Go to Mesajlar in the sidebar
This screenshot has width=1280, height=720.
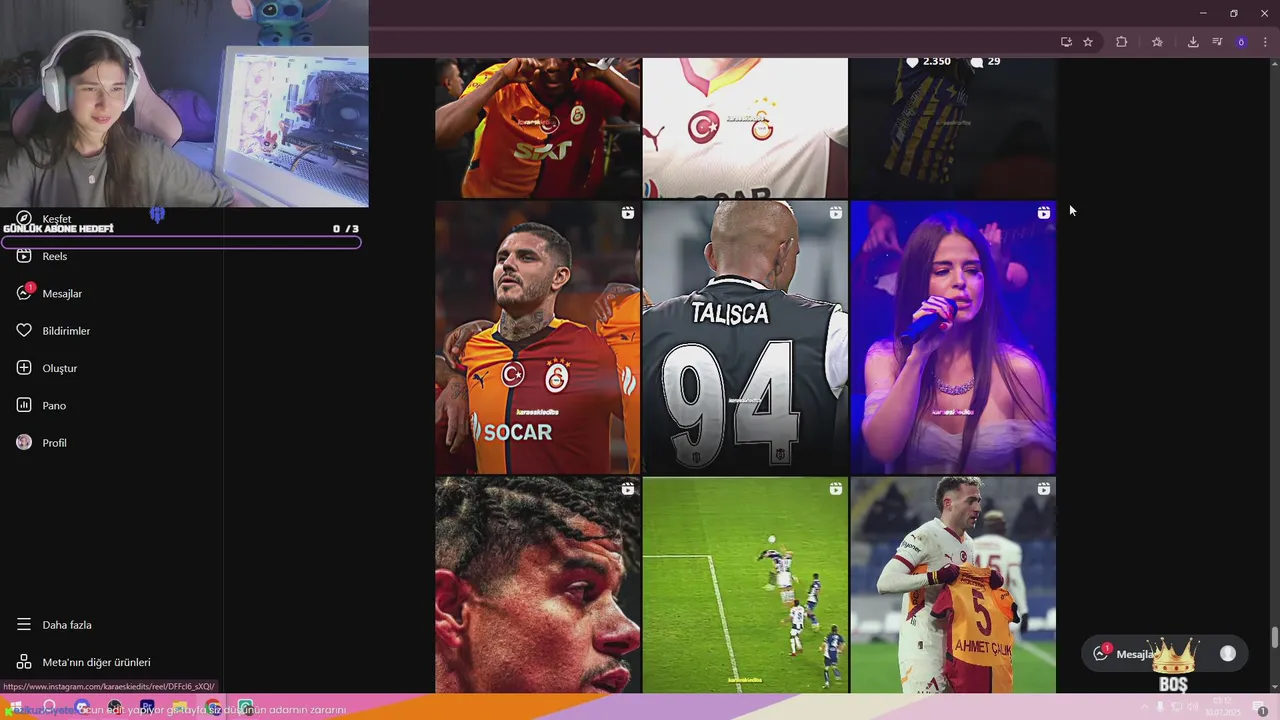(x=62, y=294)
